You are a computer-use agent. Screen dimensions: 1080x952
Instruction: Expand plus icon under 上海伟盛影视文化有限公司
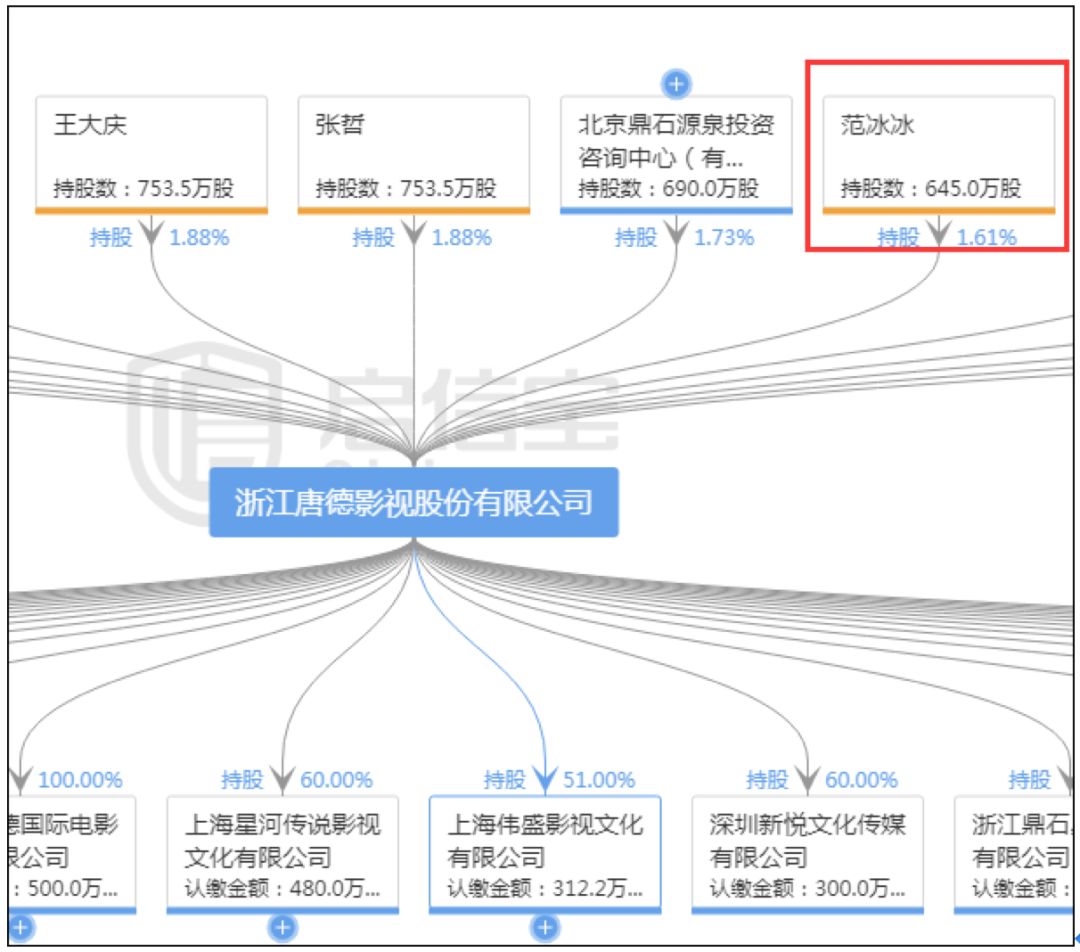pyautogui.click(x=545, y=927)
